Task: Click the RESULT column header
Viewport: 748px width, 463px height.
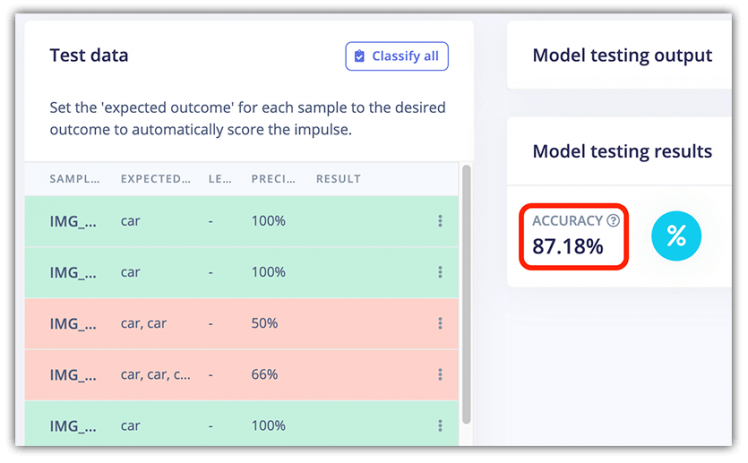Action: pyautogui.click(x=338, y=179)
